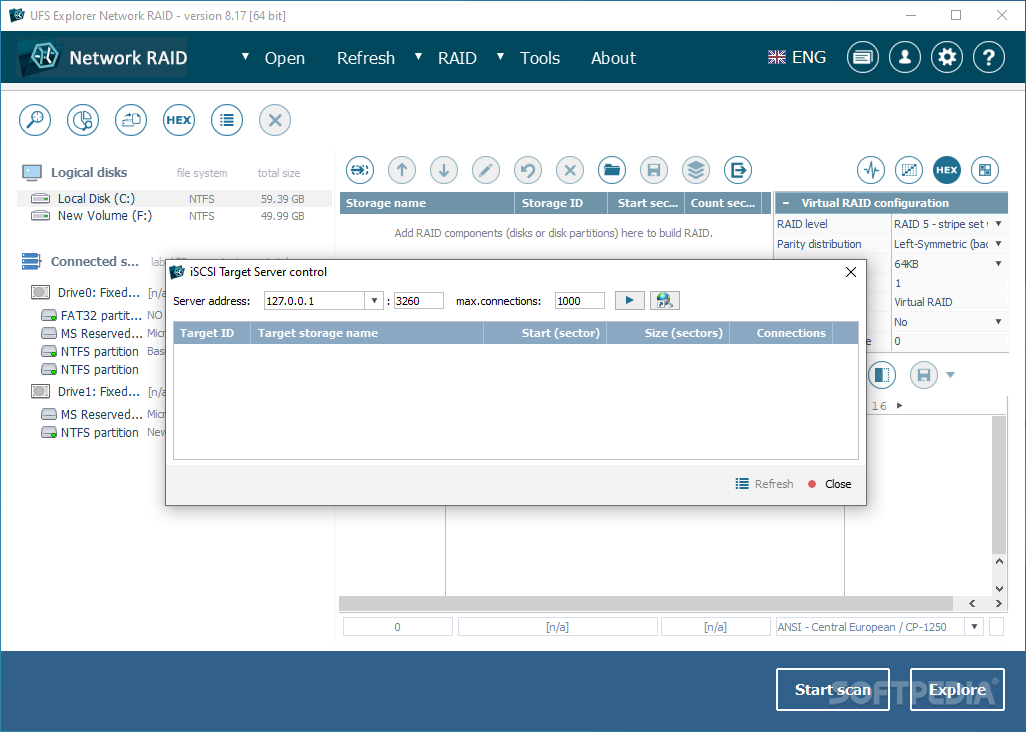Screen dimensions: 1026x732
Task: Open the RAID menu
Action: pos(457,58)
